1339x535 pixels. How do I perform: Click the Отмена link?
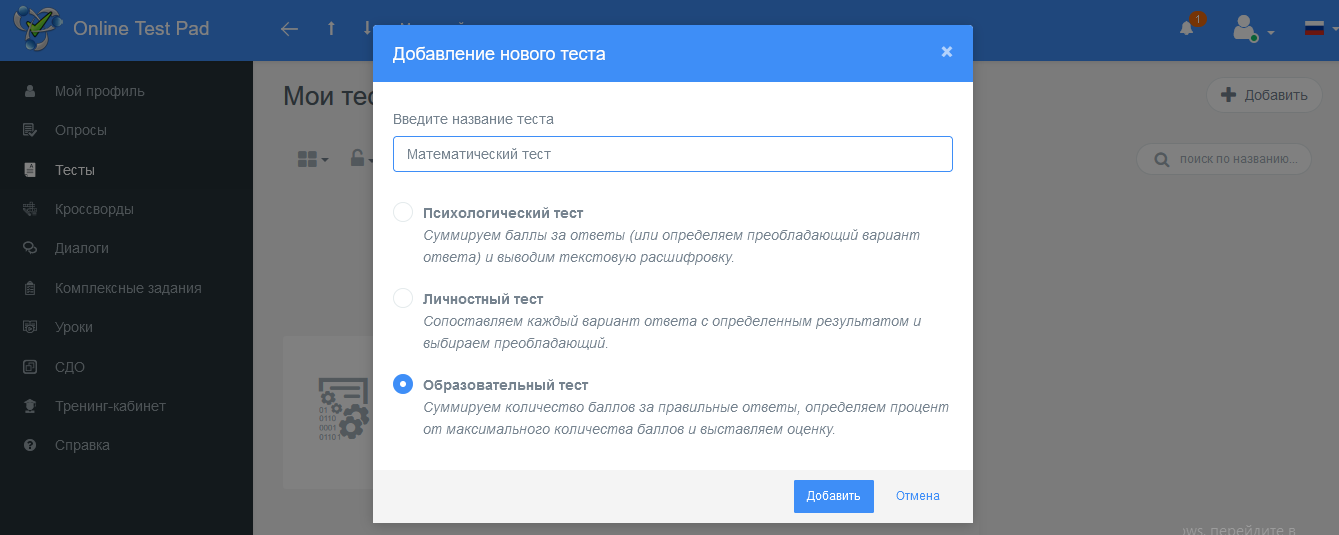tap(917, 496)
